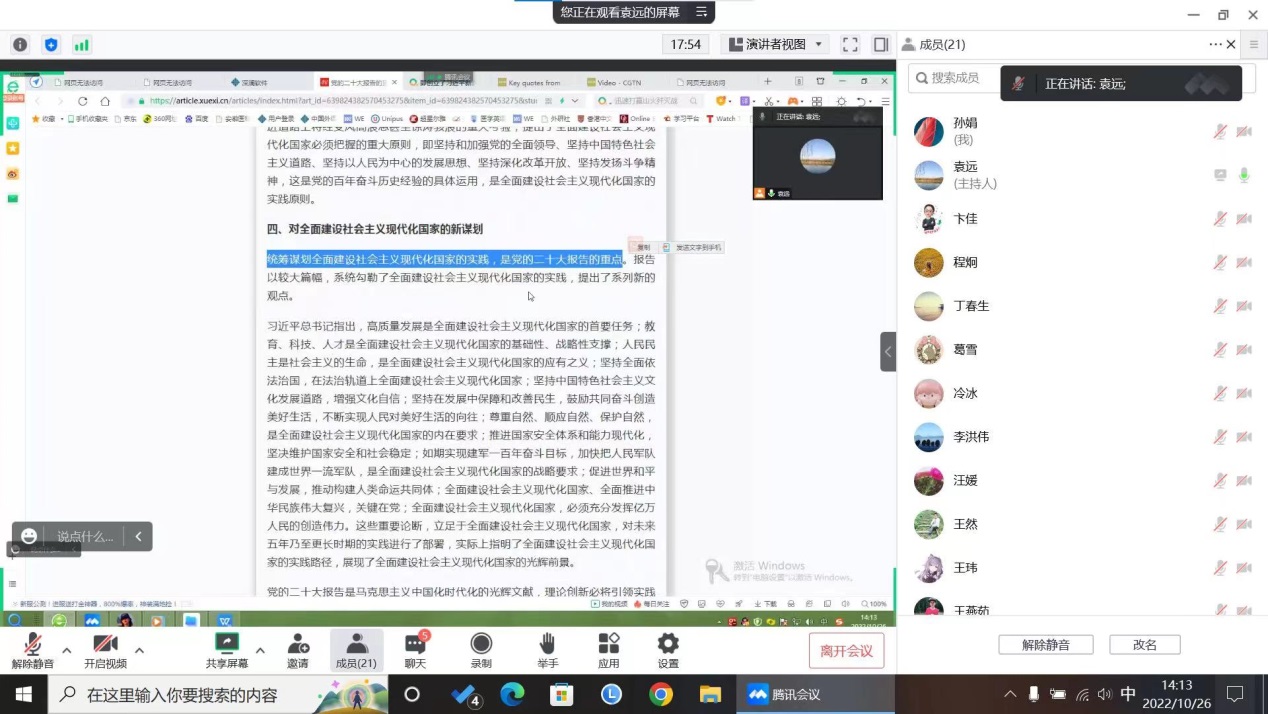Click the red 离开会议 leave button

tap(846, 651)
